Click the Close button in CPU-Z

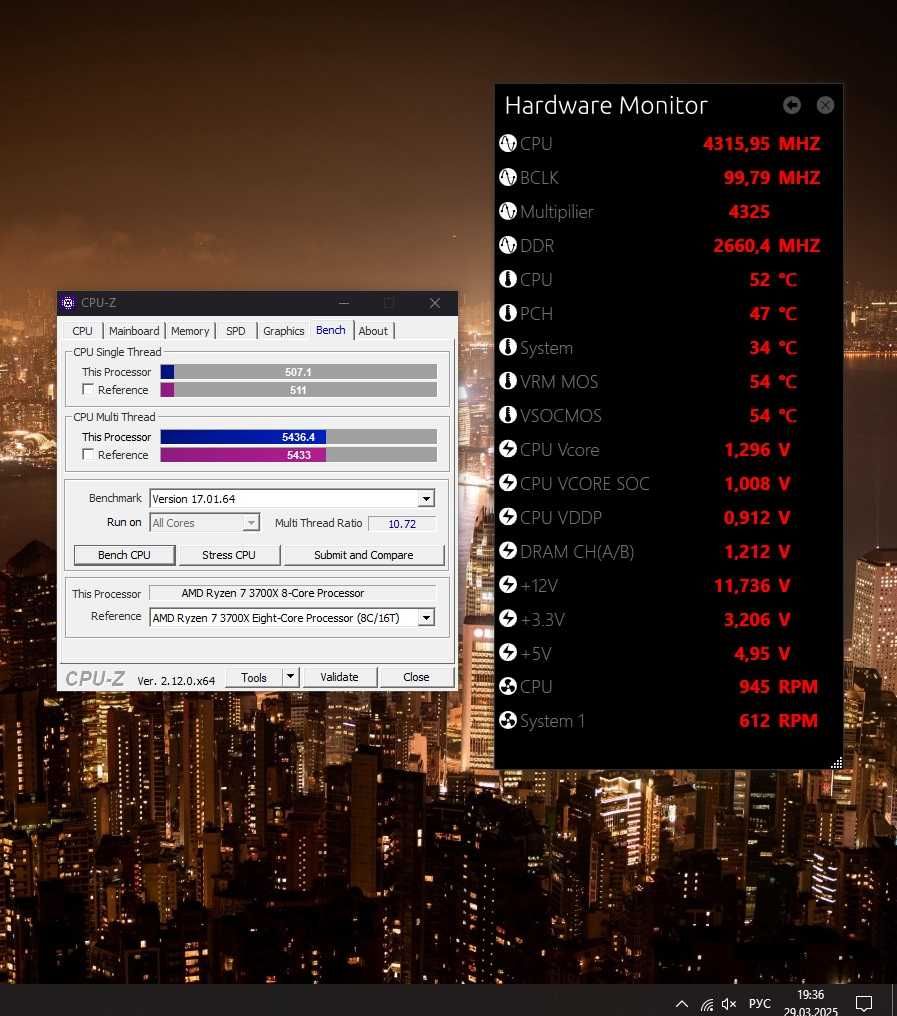tap(416, 676)
